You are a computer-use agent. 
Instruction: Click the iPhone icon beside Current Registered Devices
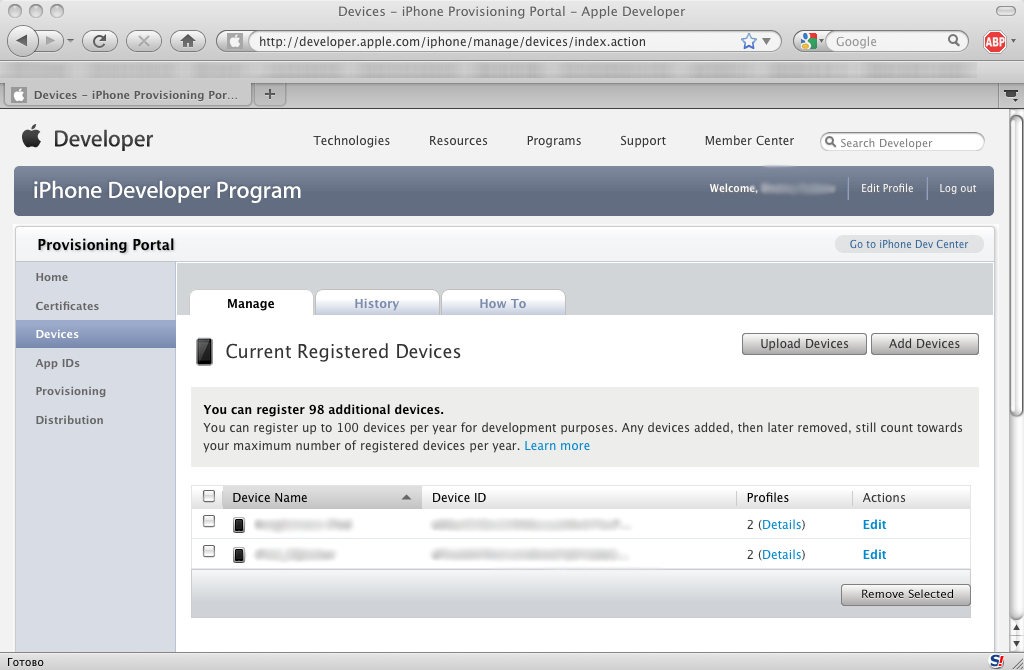click(204, 351)
